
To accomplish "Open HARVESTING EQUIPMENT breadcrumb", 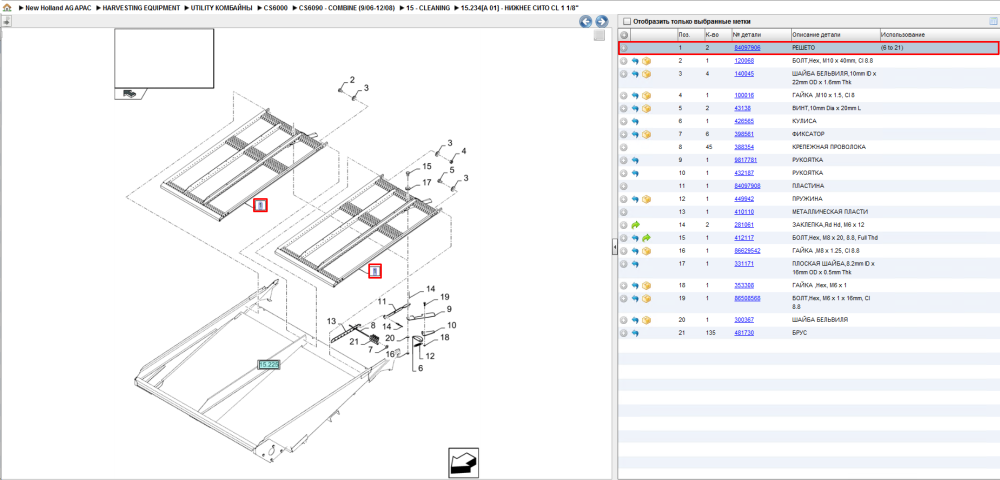I will pos(141,8).
